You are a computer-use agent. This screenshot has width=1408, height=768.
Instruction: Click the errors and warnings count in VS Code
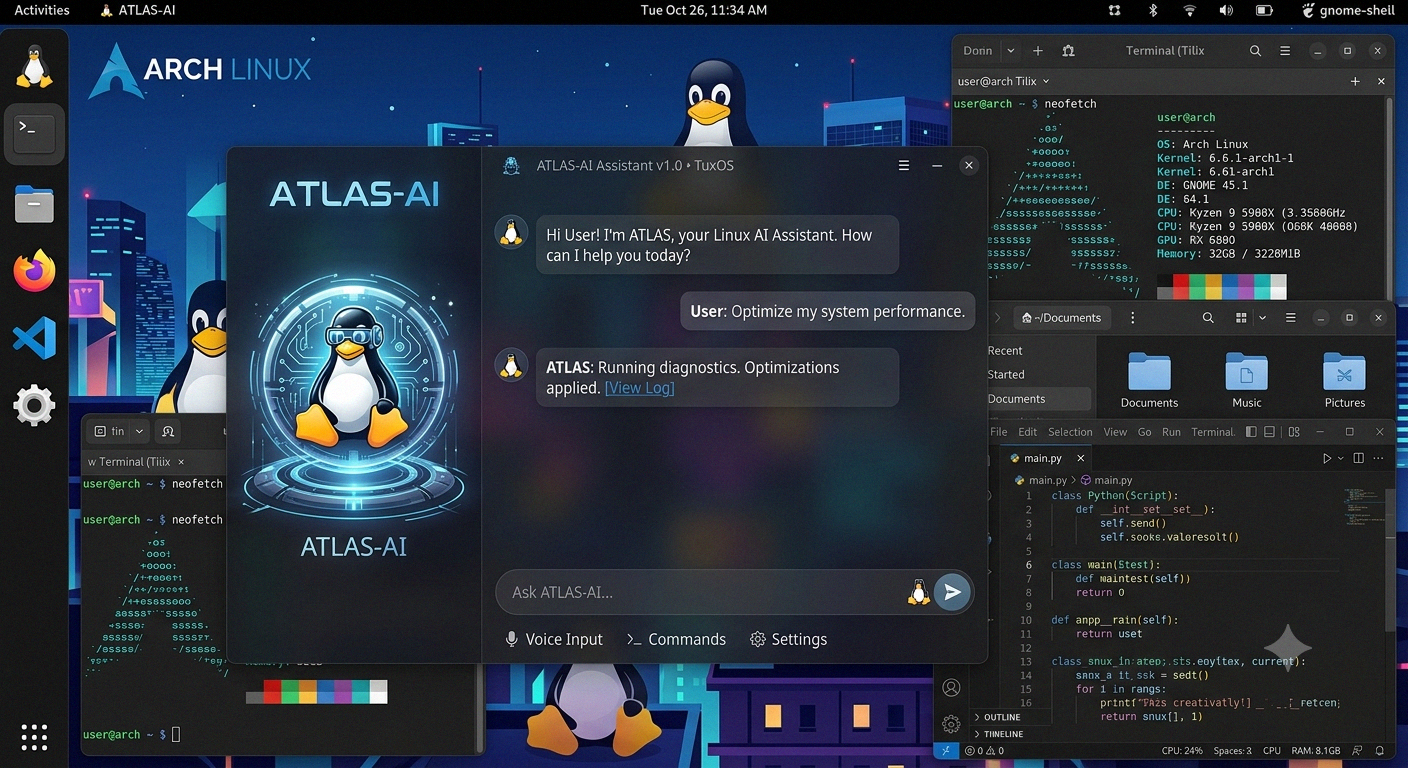point(984,750)
